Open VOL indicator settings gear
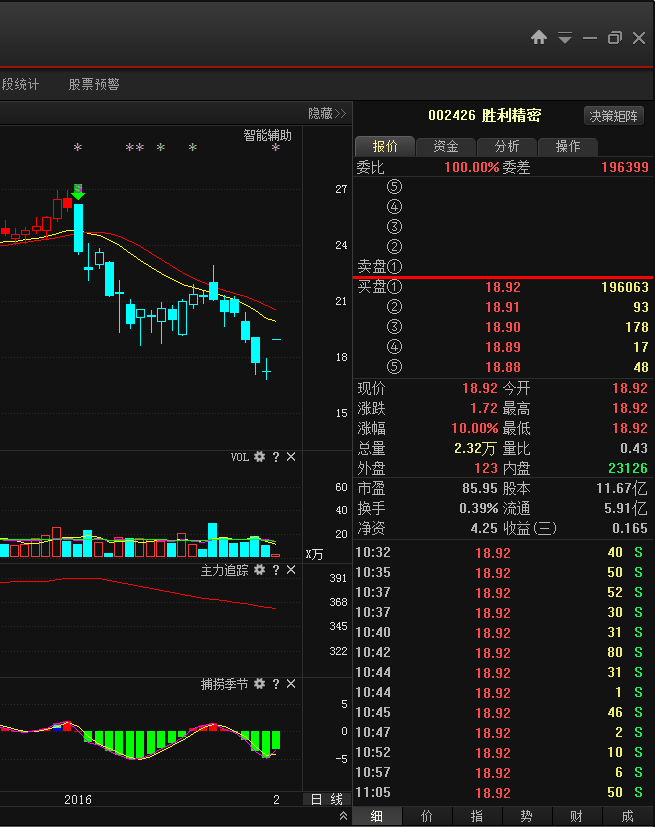The image size is (655, 827). [x=260, y=457]
